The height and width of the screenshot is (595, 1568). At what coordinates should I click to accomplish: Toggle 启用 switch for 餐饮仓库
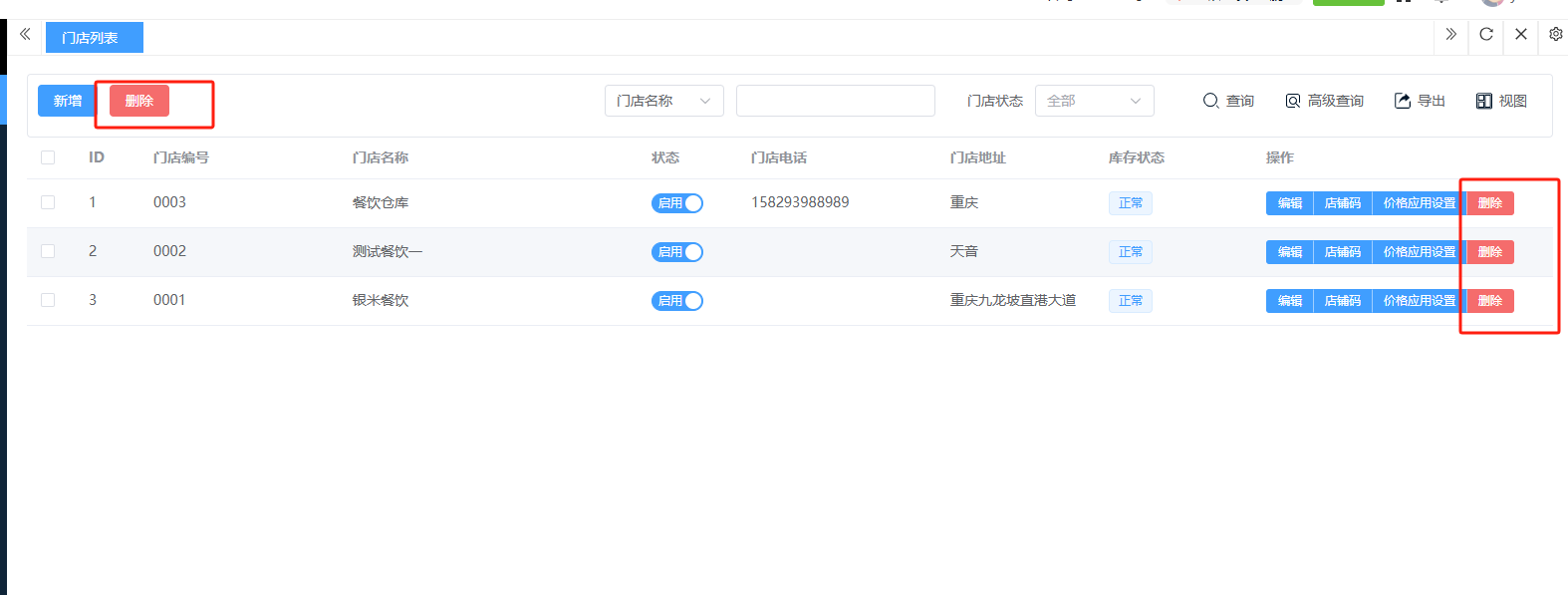[677, 203]
